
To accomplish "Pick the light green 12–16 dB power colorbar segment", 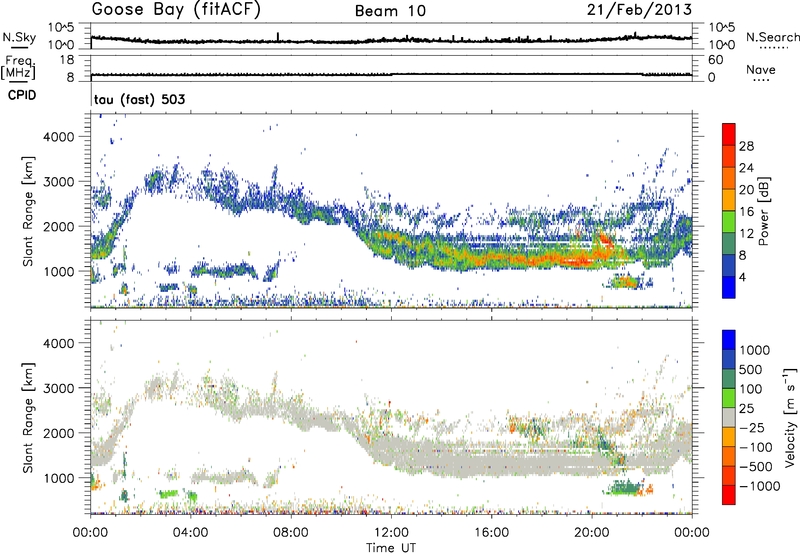I will pos(729,222).
